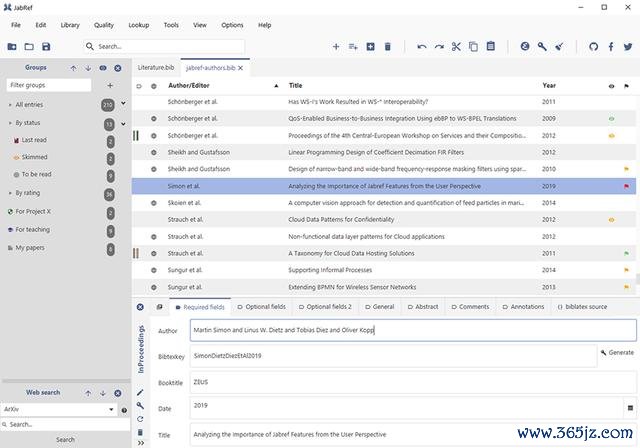Click the cleanup entries broom icon
This screenshot has height=448, width=640.
(x=559, y=46)
